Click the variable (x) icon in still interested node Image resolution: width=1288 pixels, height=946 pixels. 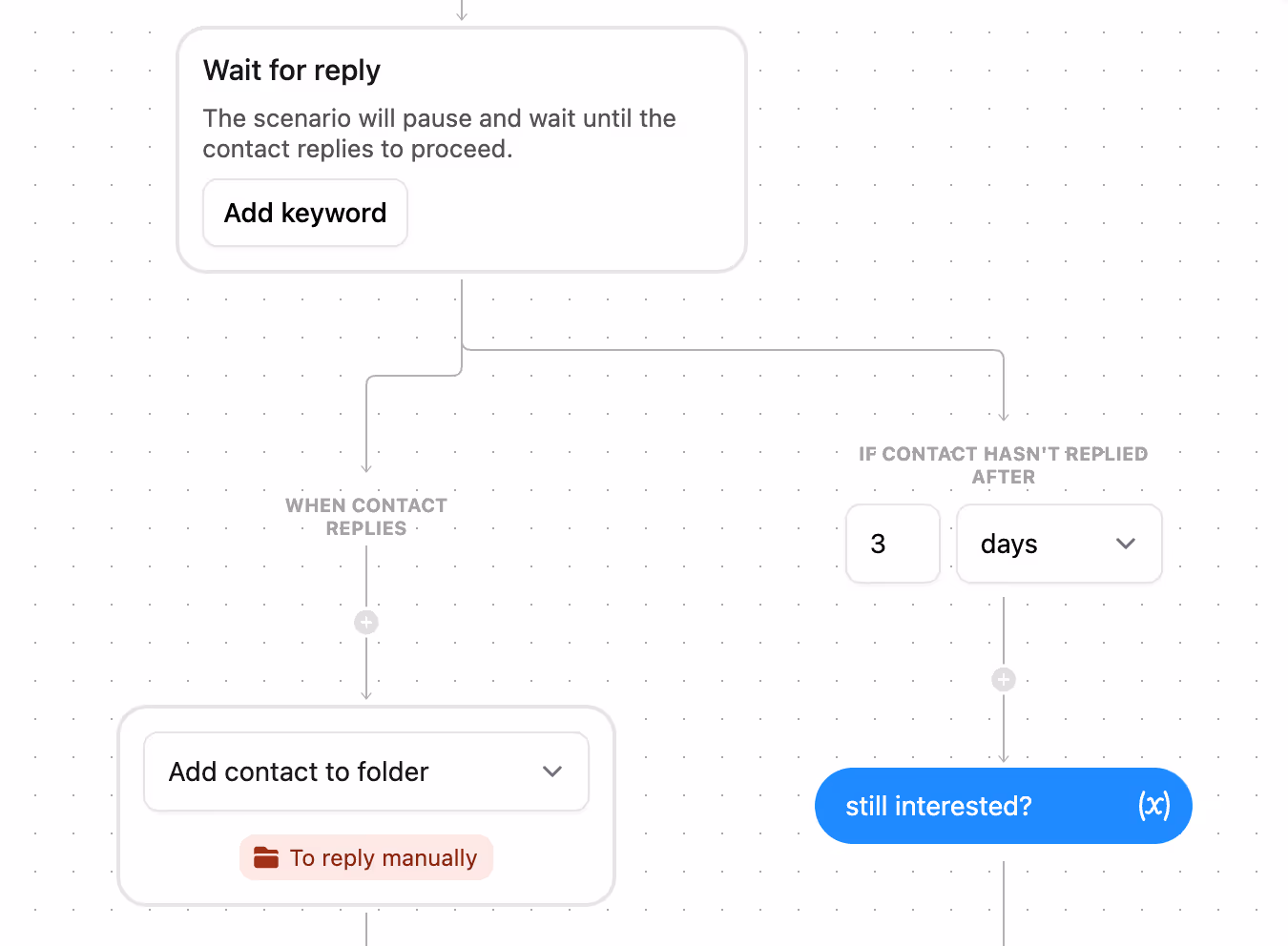(1153, 806)
